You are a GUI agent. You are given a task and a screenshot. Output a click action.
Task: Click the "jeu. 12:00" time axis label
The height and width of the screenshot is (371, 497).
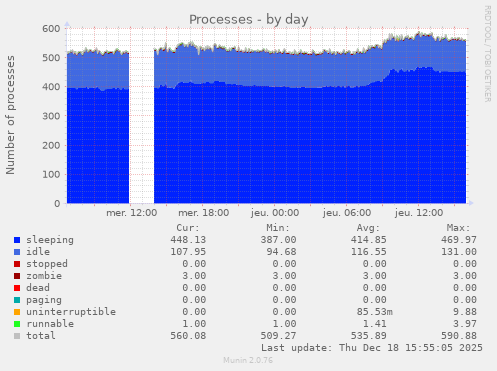419,213
